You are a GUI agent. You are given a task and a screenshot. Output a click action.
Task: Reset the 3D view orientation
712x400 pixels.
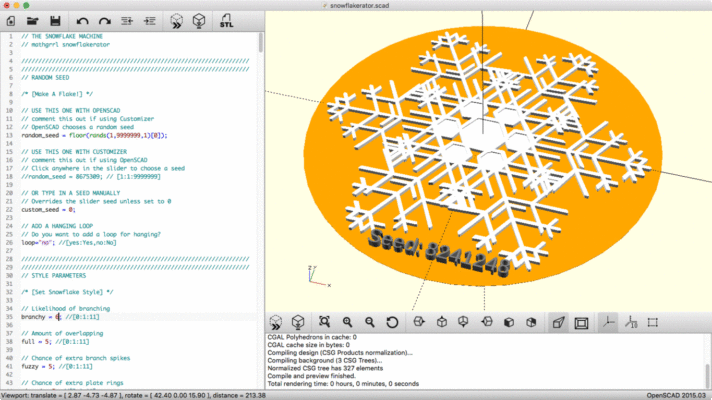[392, 322]
